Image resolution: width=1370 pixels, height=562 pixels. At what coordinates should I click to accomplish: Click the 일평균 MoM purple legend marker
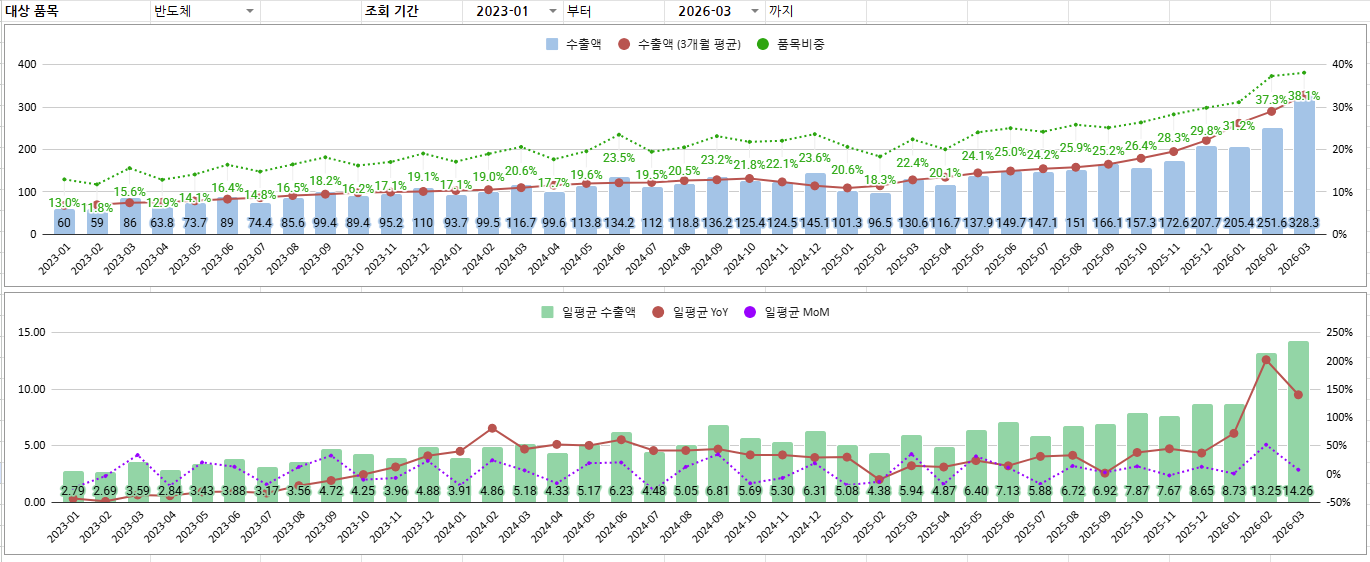[750, 312]
